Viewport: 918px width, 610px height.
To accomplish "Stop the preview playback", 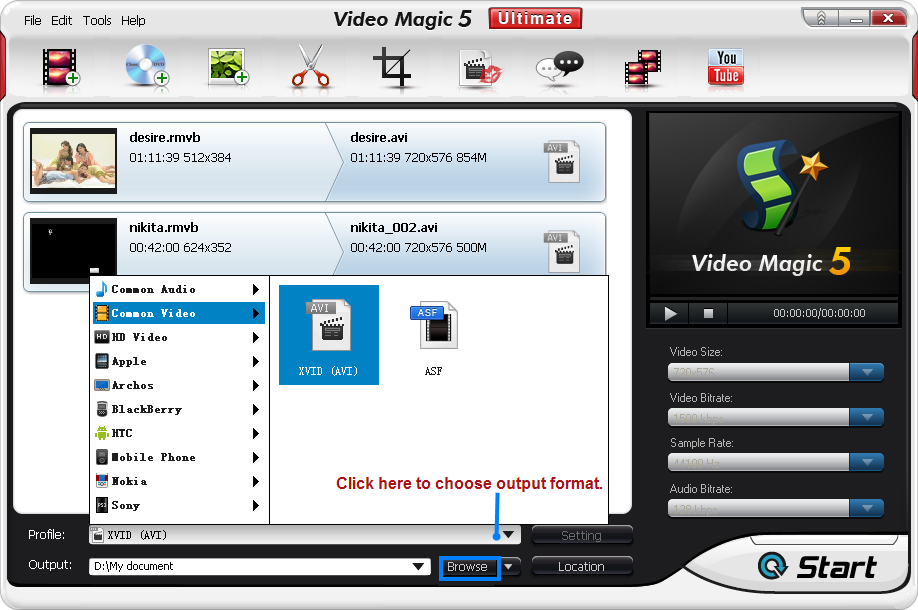I will (708, 314).
